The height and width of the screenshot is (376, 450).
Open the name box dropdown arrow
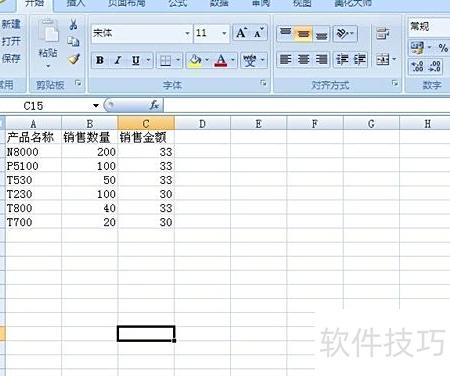point(96,106)
